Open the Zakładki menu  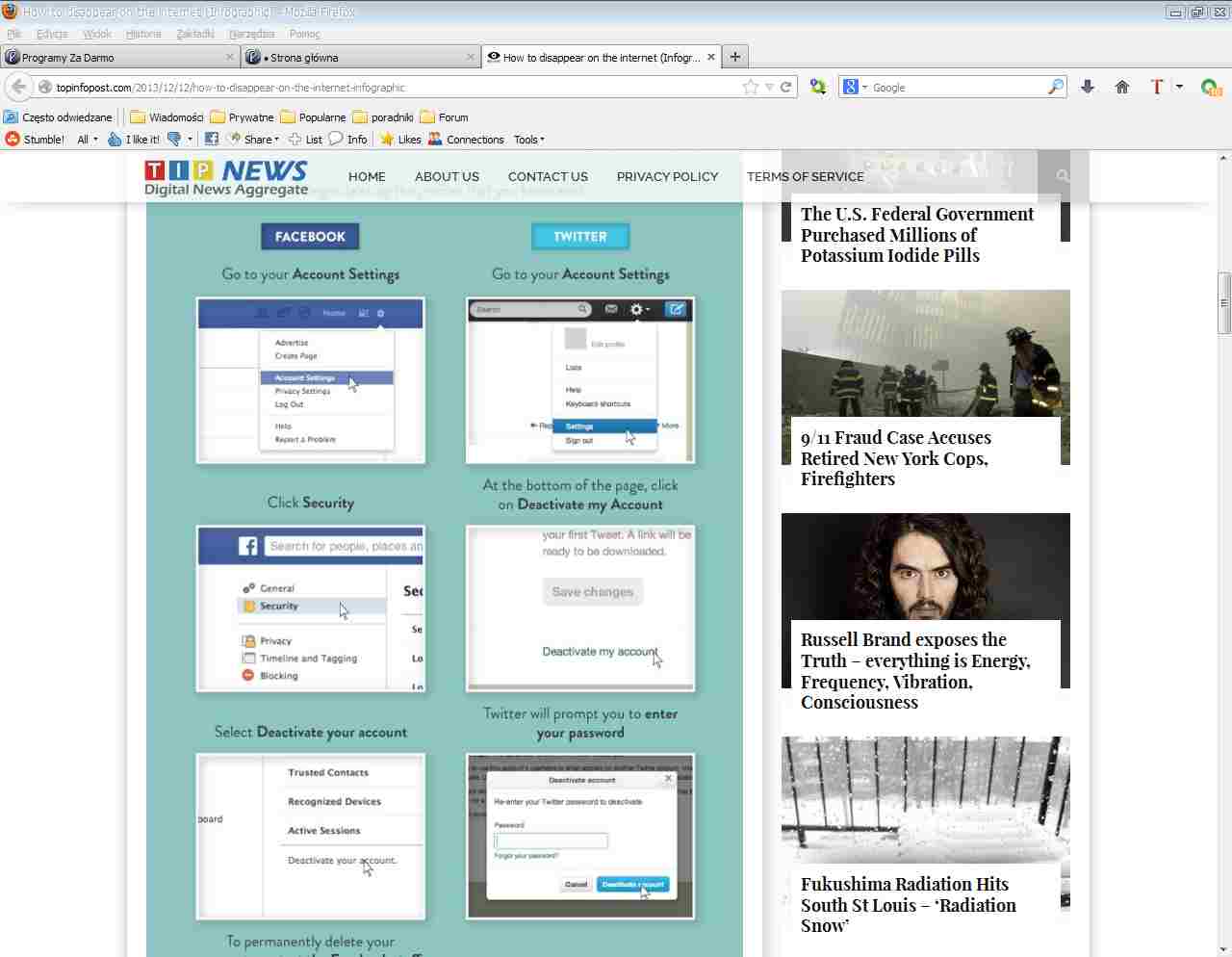(x=195, y=34)
